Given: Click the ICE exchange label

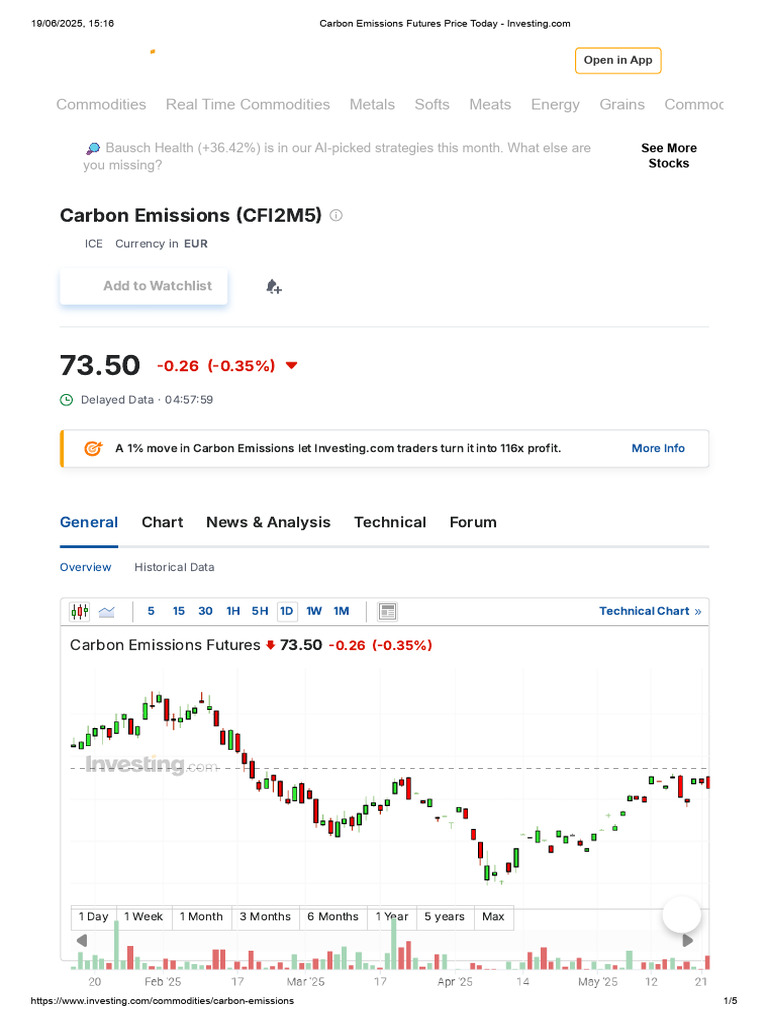Looking at the screenshot, I should (93, 244).
